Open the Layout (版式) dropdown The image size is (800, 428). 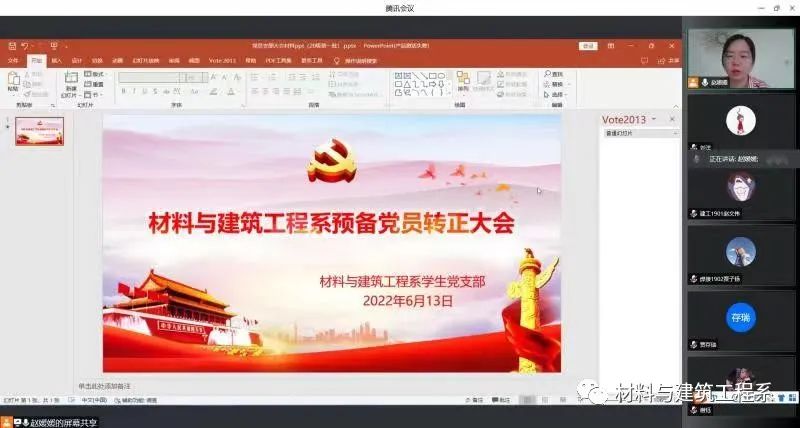click(94, 74)
